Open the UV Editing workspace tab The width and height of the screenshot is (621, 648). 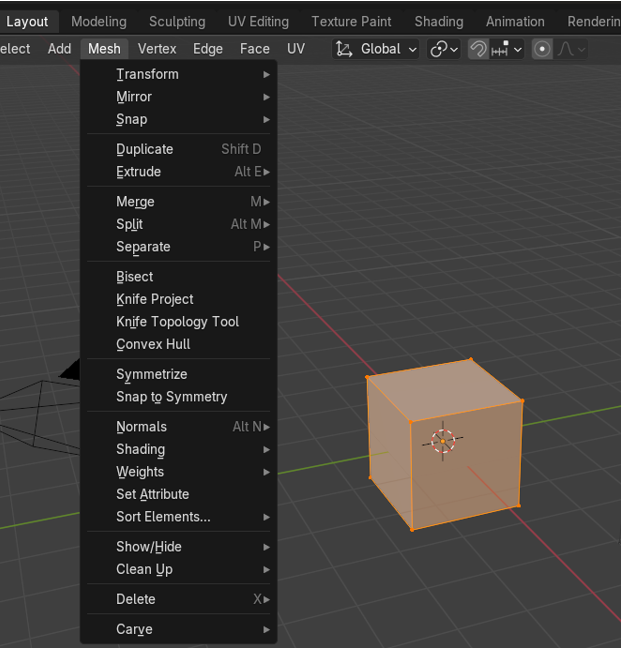(258, 21)
